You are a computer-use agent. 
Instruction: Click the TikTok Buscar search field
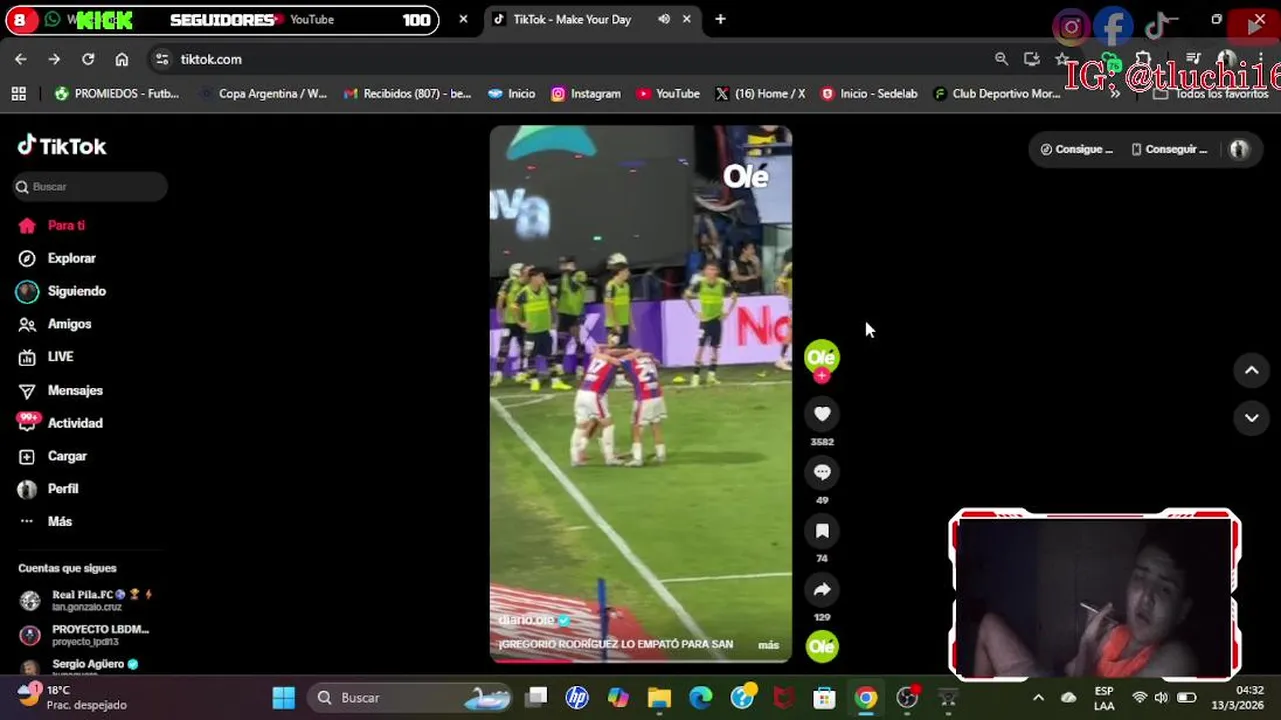(x=90, y=187)
